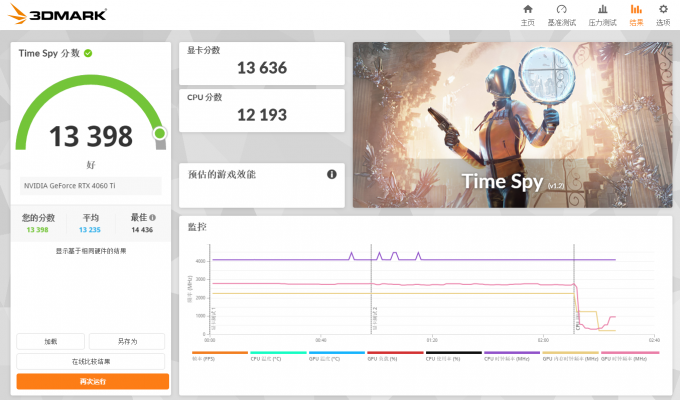Select the 结果 results tab
Viewport: 680px width, 400px height.
point(636,15)
